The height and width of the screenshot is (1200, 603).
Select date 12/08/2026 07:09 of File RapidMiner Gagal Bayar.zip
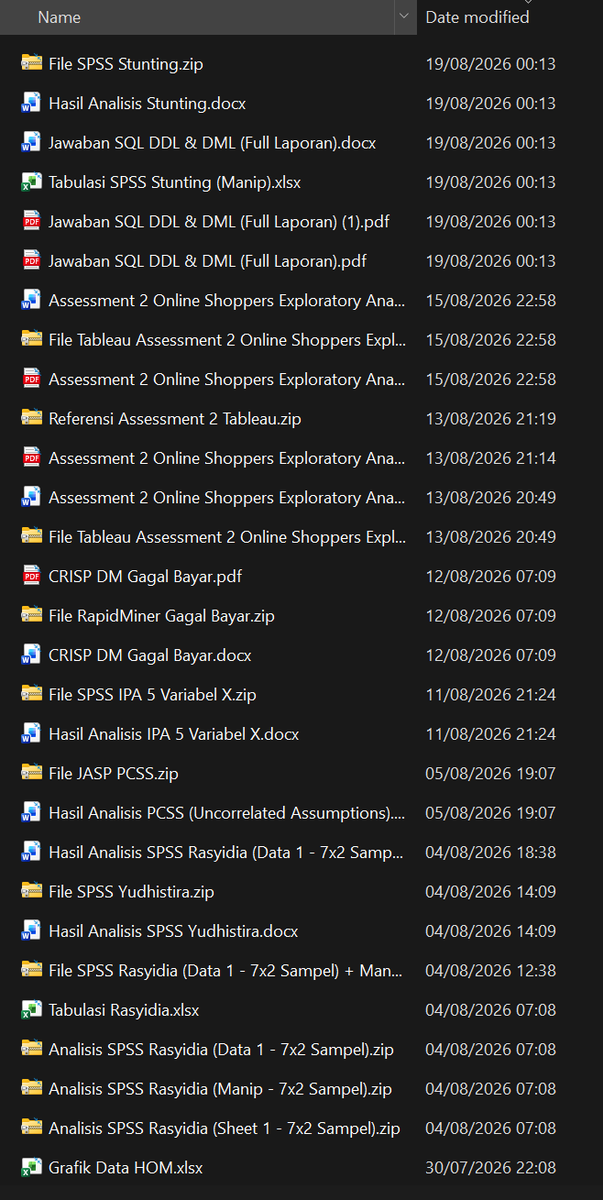pos(491,616)
